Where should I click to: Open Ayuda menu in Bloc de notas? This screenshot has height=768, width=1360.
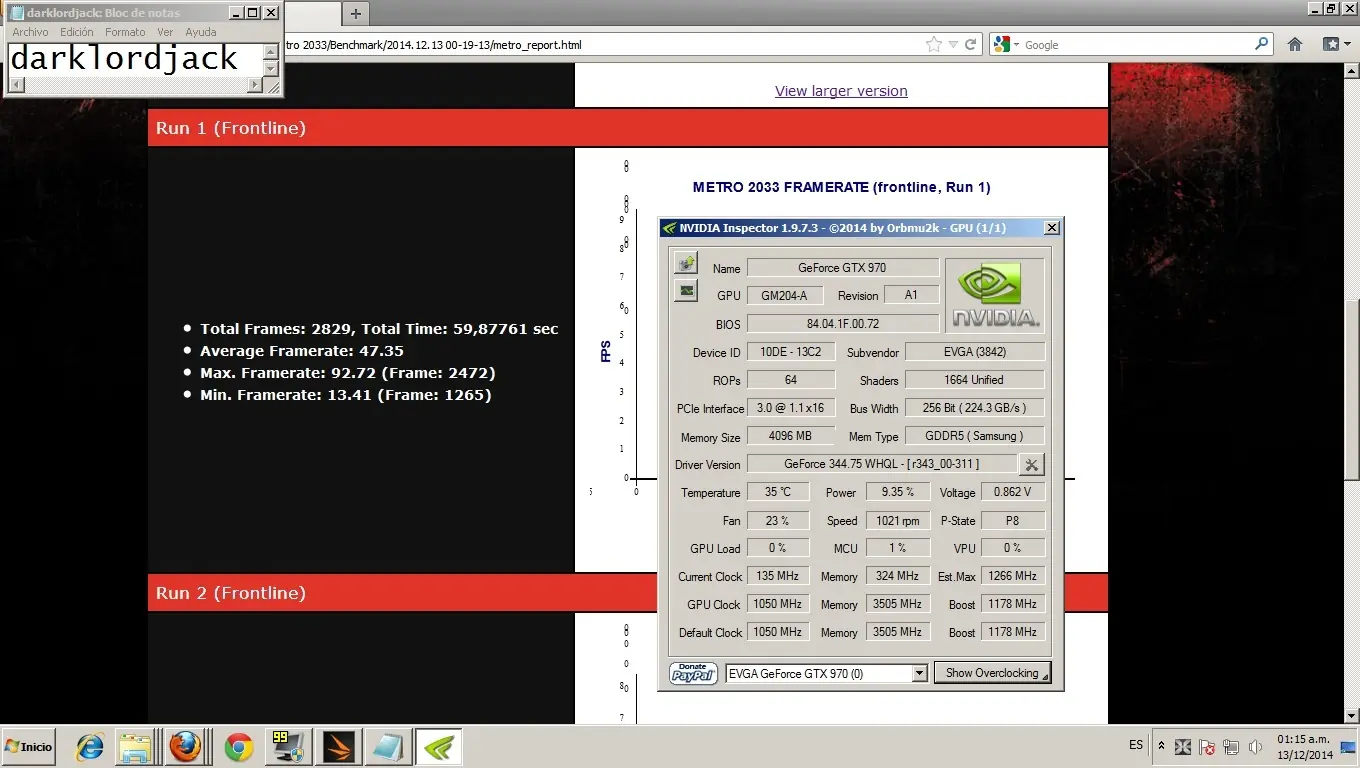[201, 32]
